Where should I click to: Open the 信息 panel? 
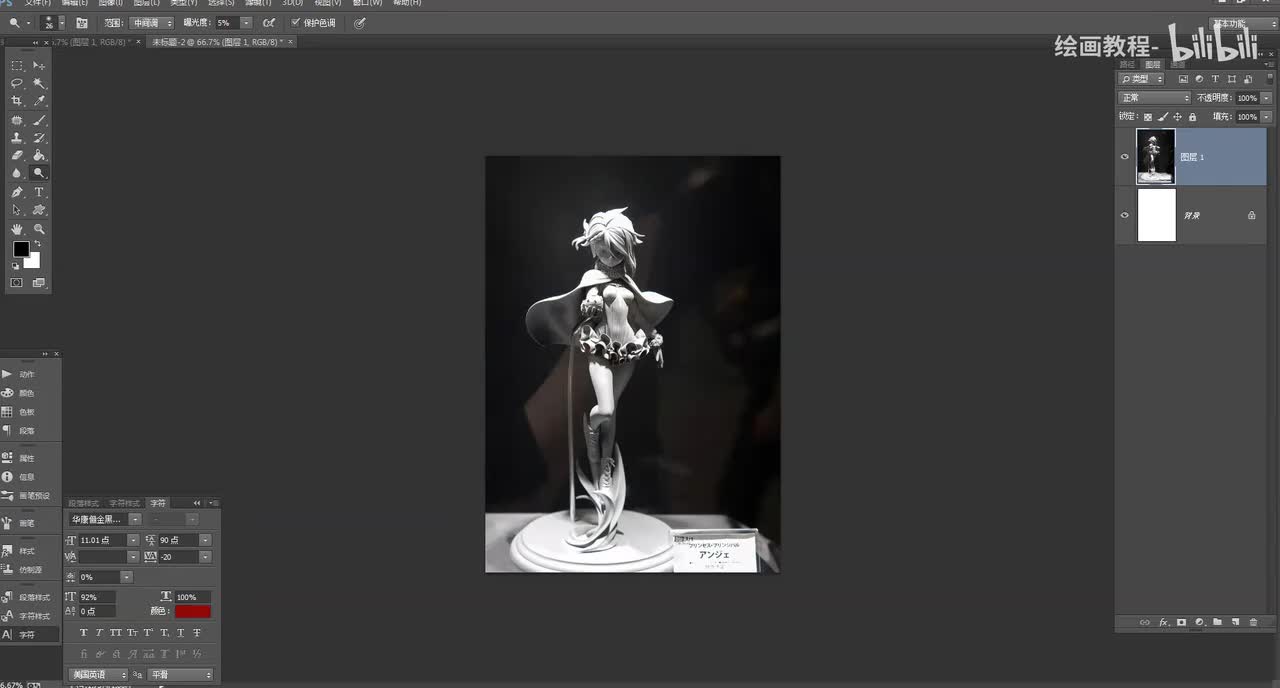click(x=27, y=477)
